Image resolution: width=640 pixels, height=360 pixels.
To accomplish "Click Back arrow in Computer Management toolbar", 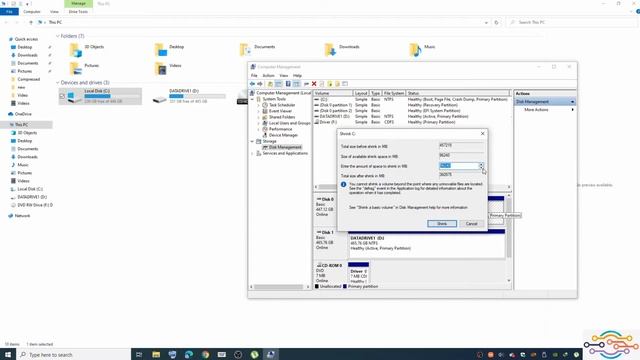I will pos(252,84).
